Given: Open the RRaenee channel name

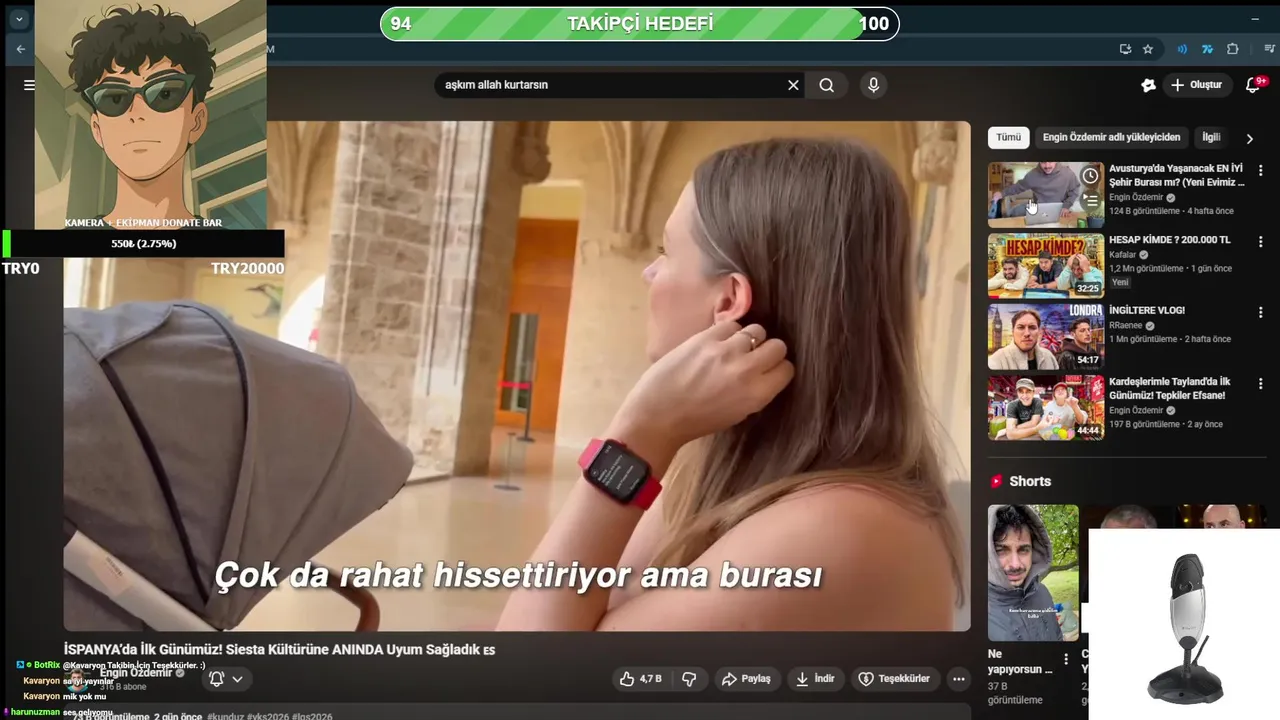Looking at the screenshot, I should coord(1125,325).
